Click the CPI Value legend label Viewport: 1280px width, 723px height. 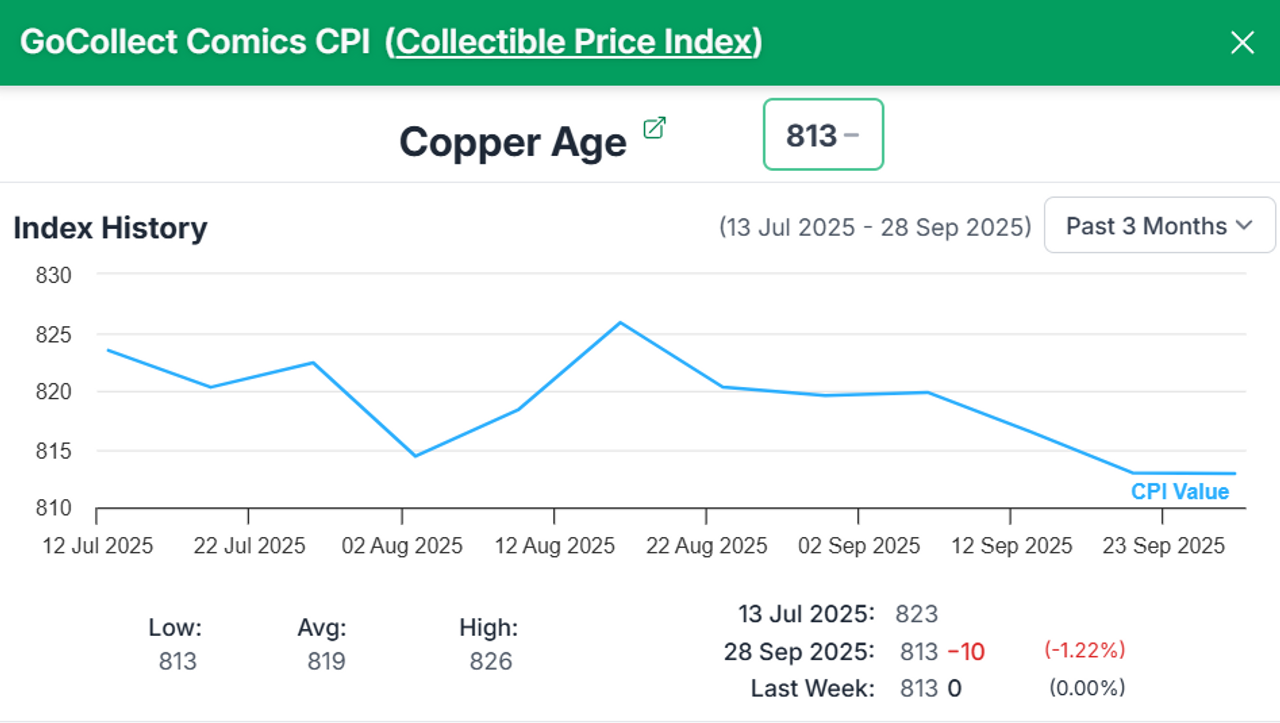click(1179, 492)
